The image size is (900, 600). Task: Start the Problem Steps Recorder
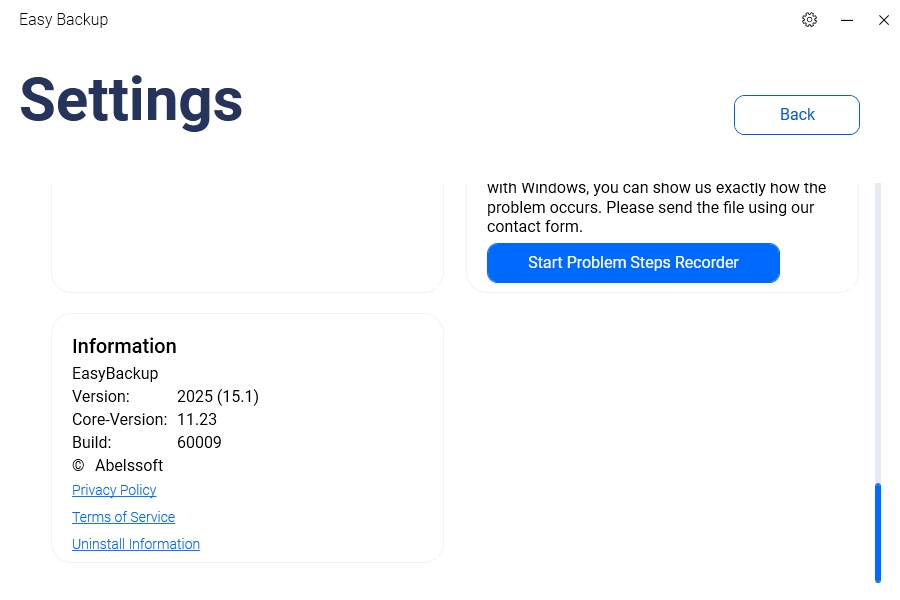(633, 263)
